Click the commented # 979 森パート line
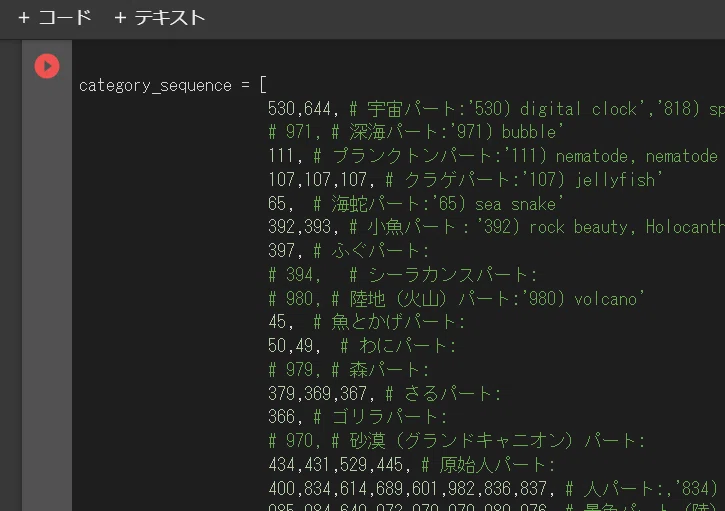This screenshot has height=511, width=725. 349,370
